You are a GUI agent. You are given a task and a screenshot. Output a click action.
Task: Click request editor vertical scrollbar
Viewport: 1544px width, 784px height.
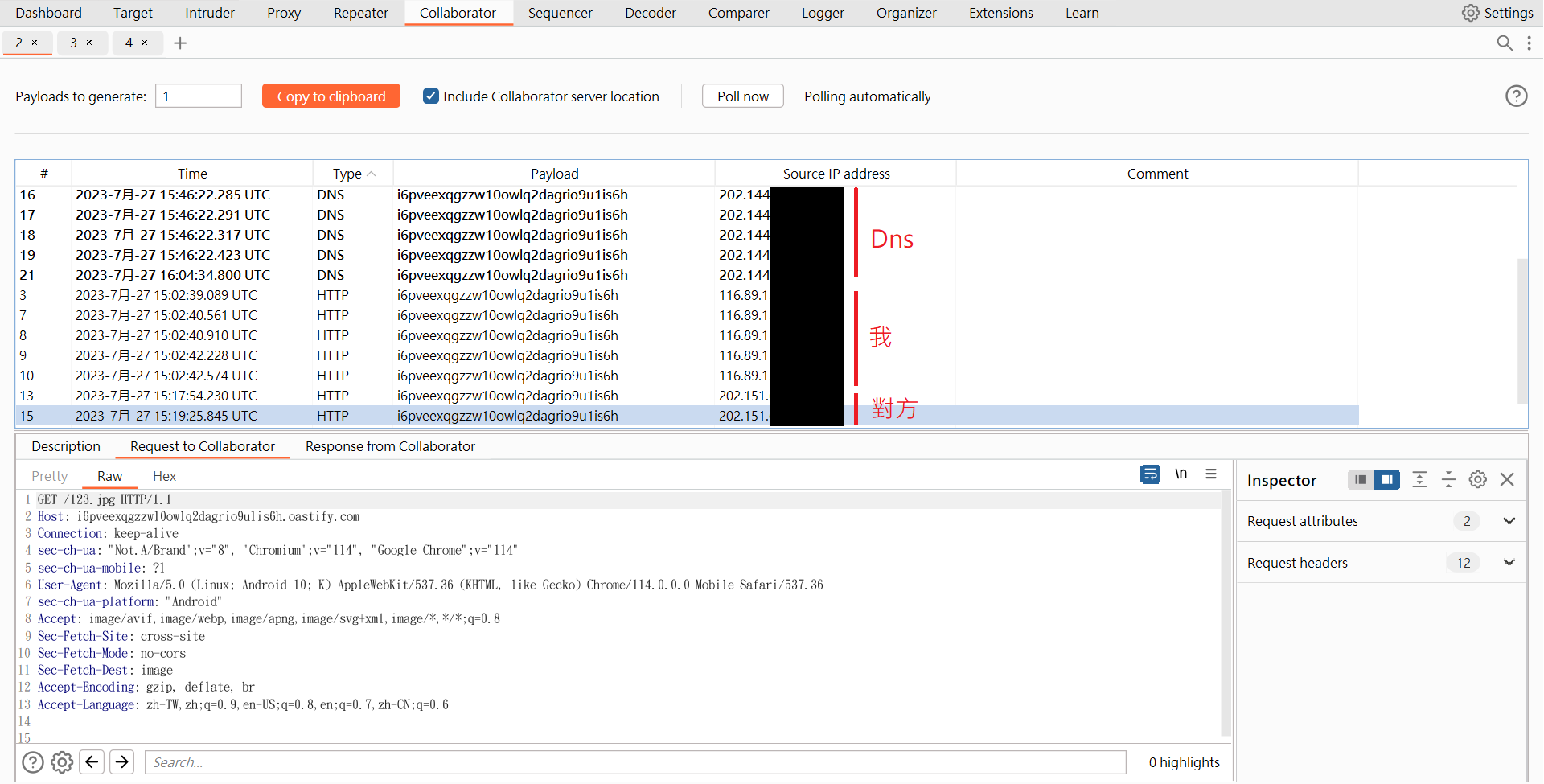[x=1226, y=611]
